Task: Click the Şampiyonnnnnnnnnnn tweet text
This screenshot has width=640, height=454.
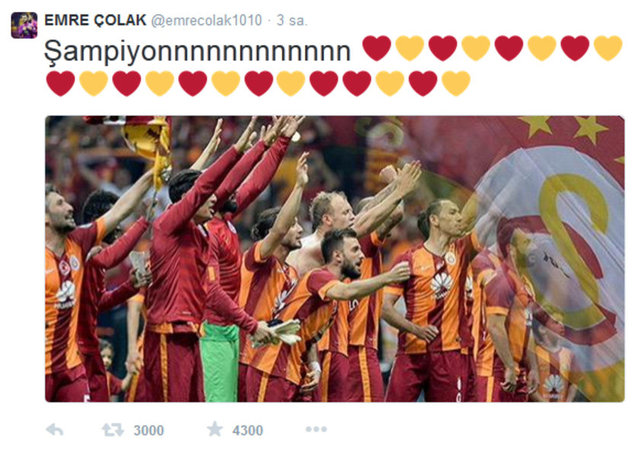Action: [x=197, y=52]
